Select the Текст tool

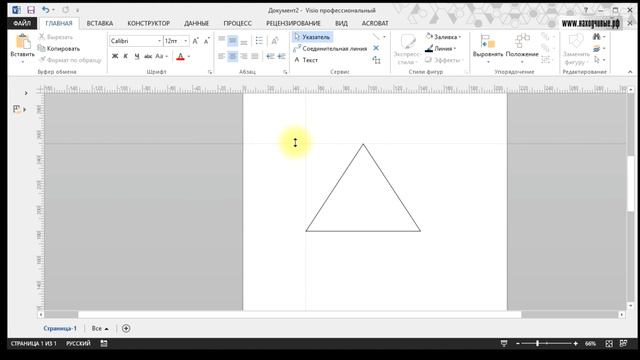click(306, 60)
